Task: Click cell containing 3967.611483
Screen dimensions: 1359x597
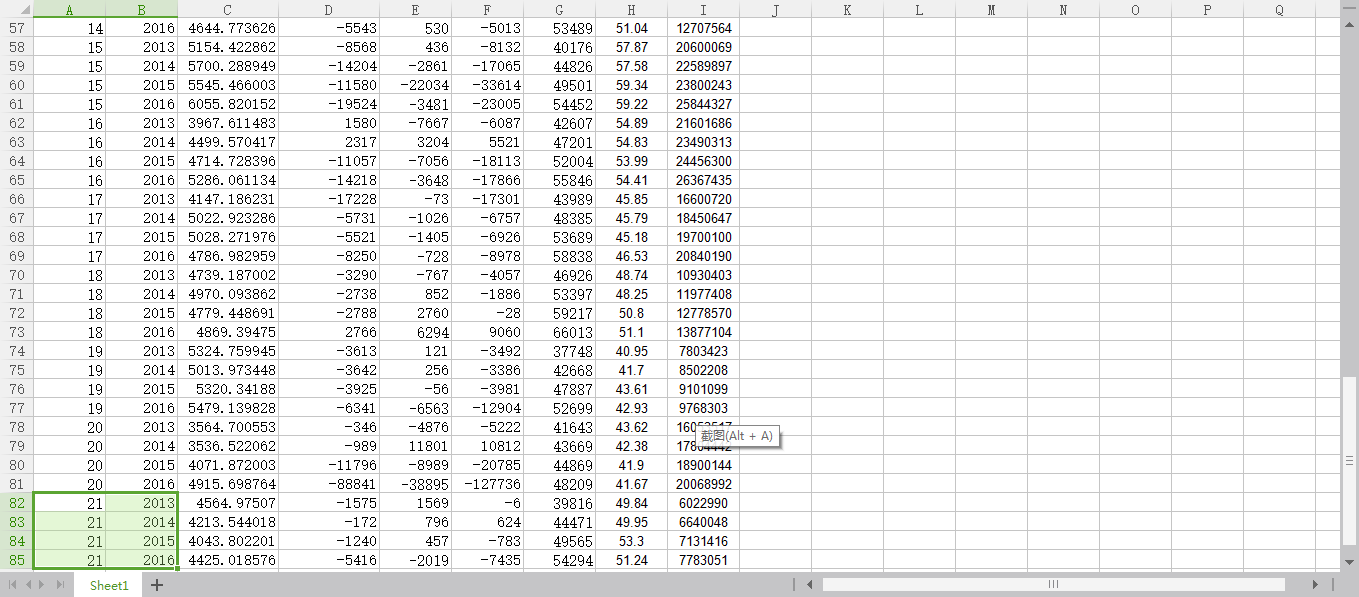Action: point(228,123)
